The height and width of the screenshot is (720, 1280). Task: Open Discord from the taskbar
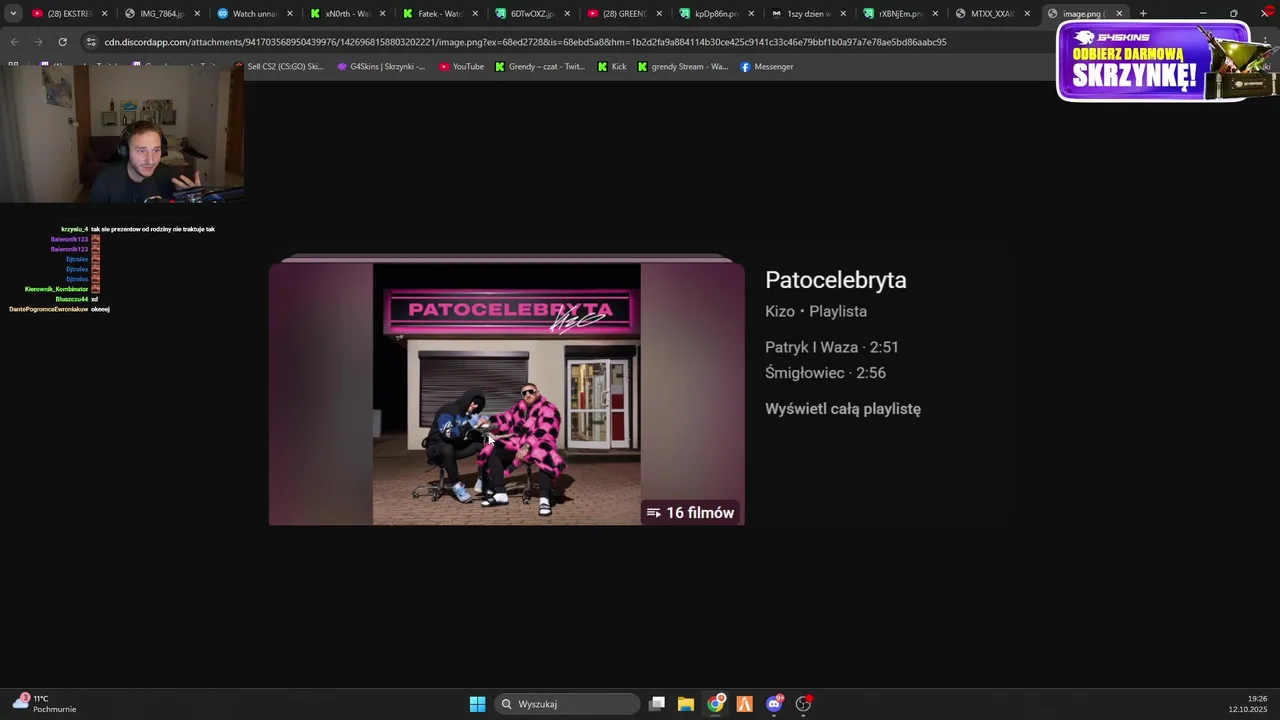click(x=774, y=704)
